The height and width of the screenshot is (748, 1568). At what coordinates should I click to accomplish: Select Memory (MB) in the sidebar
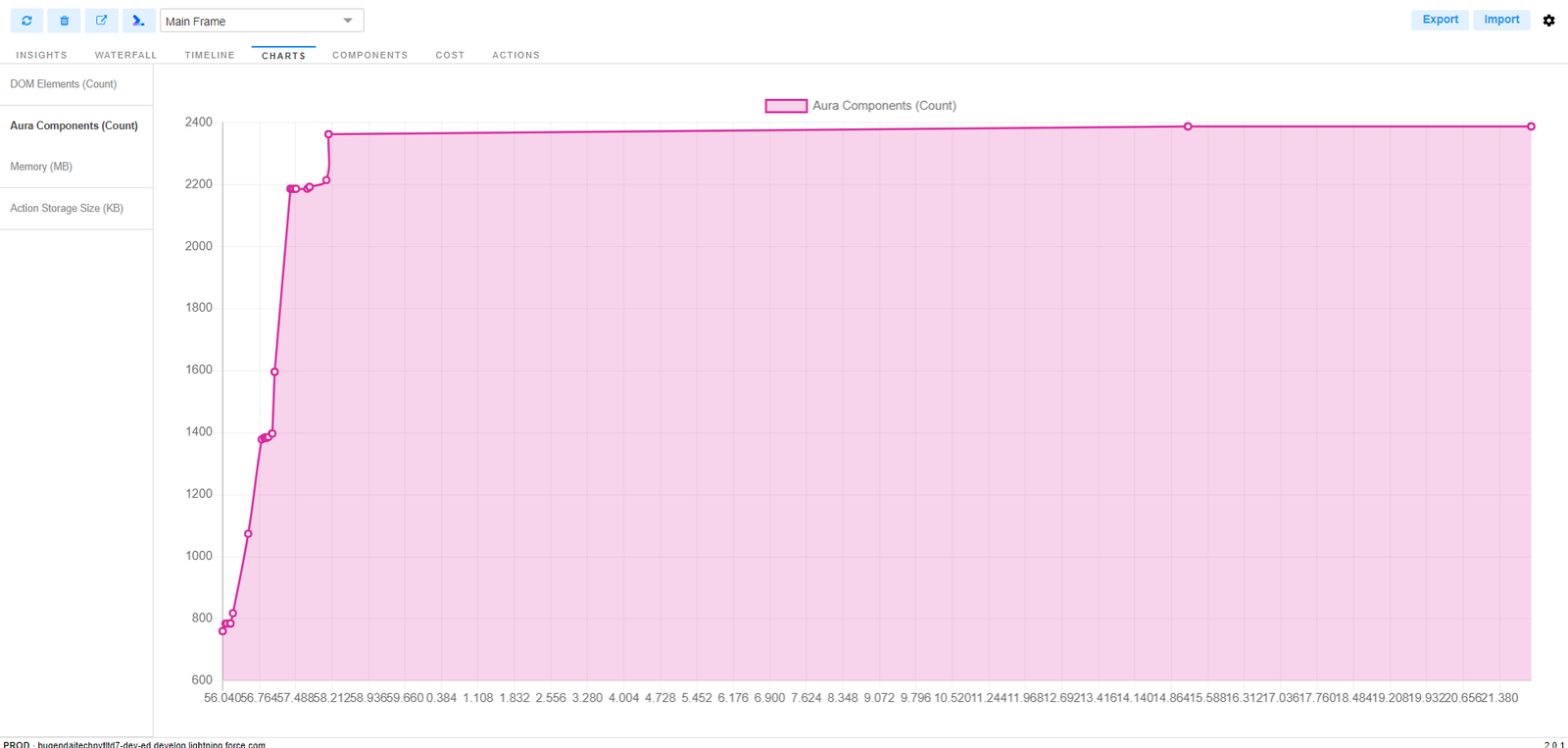(x=41, y=167)
